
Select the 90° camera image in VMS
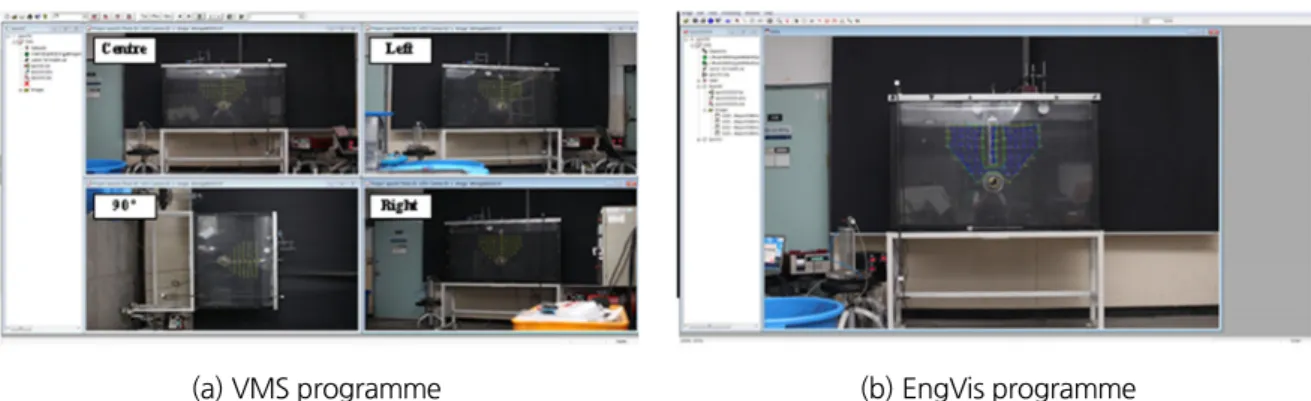coord(221,260)
